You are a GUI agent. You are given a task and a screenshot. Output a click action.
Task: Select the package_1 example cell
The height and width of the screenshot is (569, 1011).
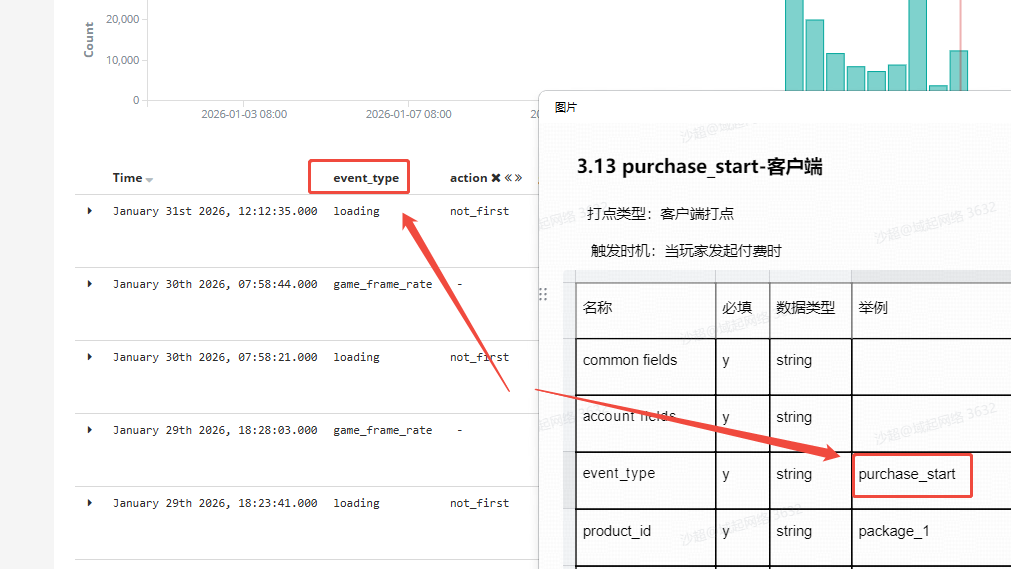(x=894, y=531)
